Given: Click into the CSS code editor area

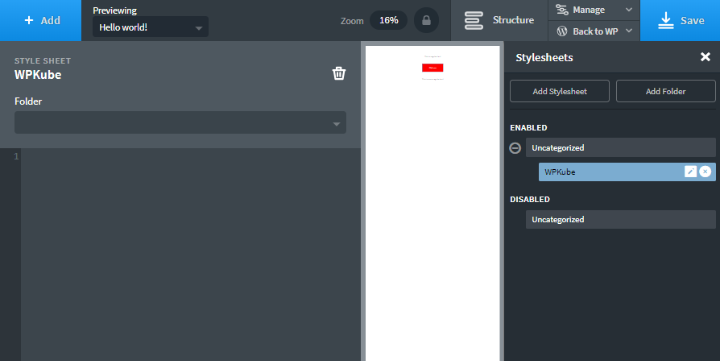Looking at the screenshot, I should pos(191,254).
